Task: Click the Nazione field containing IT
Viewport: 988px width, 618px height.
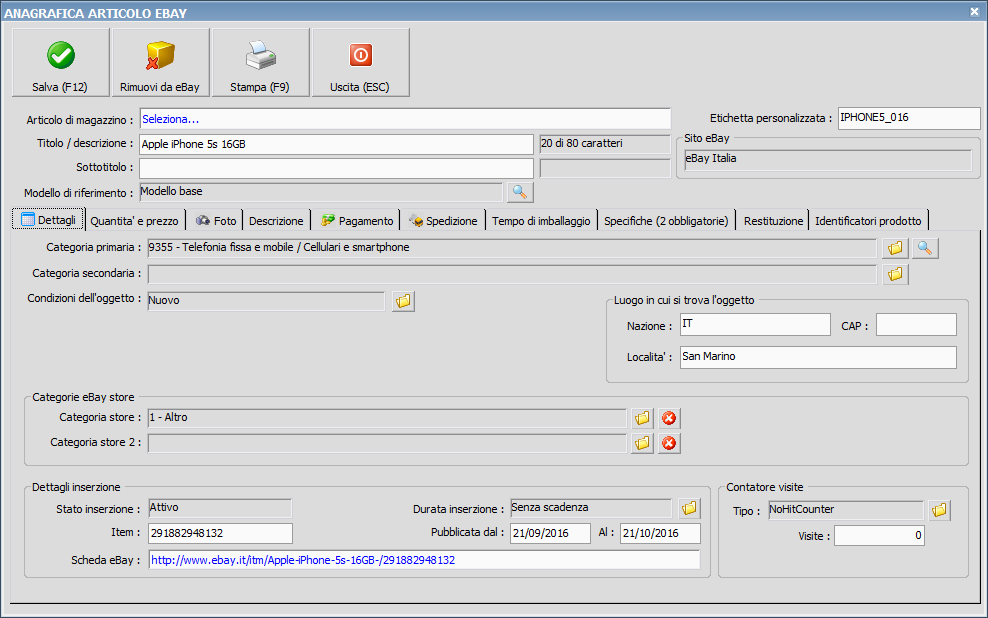Action: point(755,324)
